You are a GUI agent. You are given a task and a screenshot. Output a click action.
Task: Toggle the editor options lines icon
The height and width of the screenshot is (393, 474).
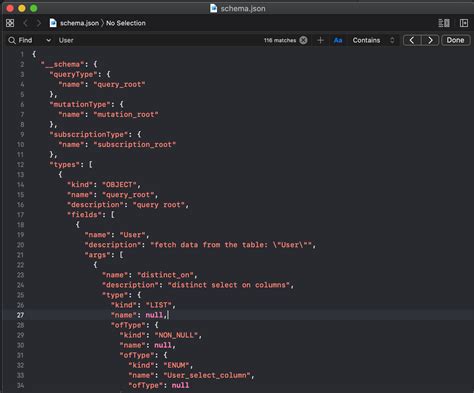pos(444,23)
